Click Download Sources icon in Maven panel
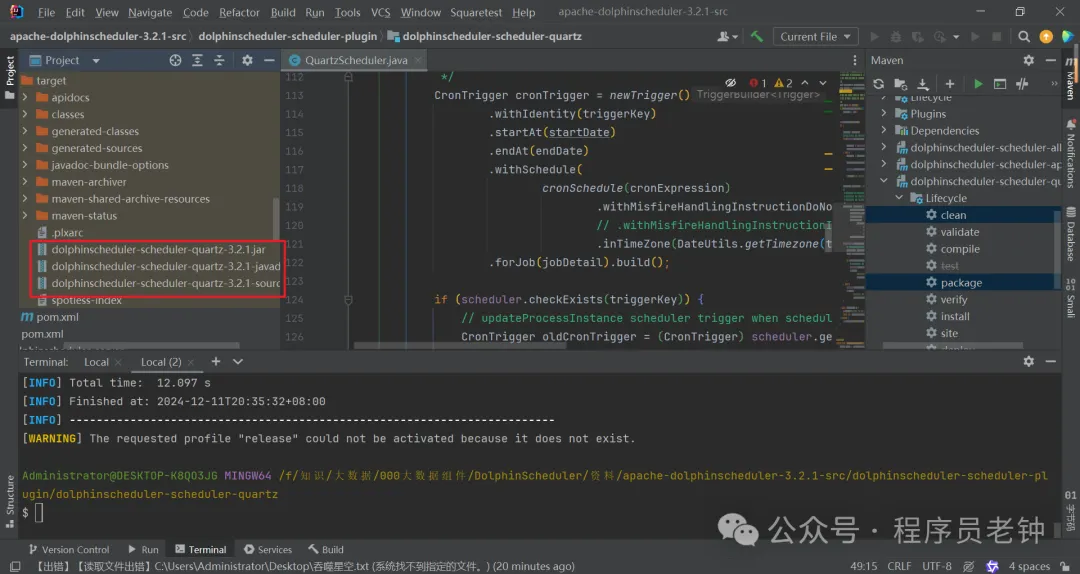The height and width of the screenshot is (574, 1080). click(x=922, y=84)
